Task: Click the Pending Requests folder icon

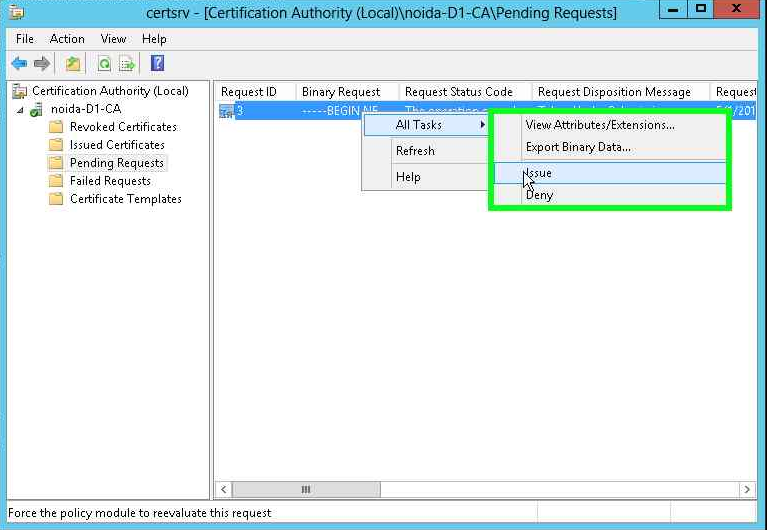Action: [56, 162]
